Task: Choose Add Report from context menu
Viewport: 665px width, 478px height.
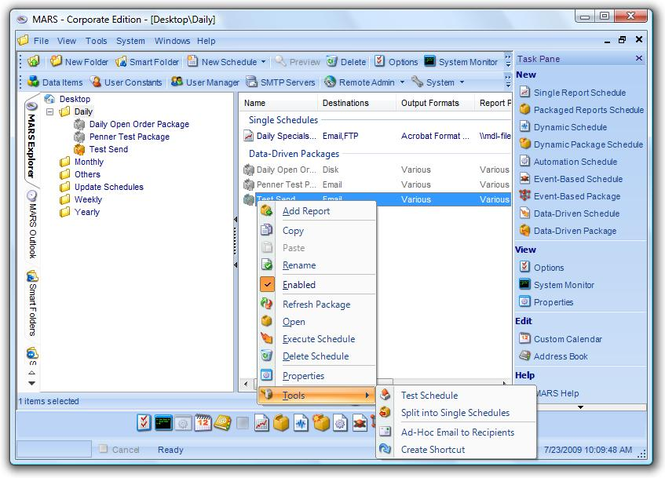Action: pyautogui.click(x=317, y=211)
